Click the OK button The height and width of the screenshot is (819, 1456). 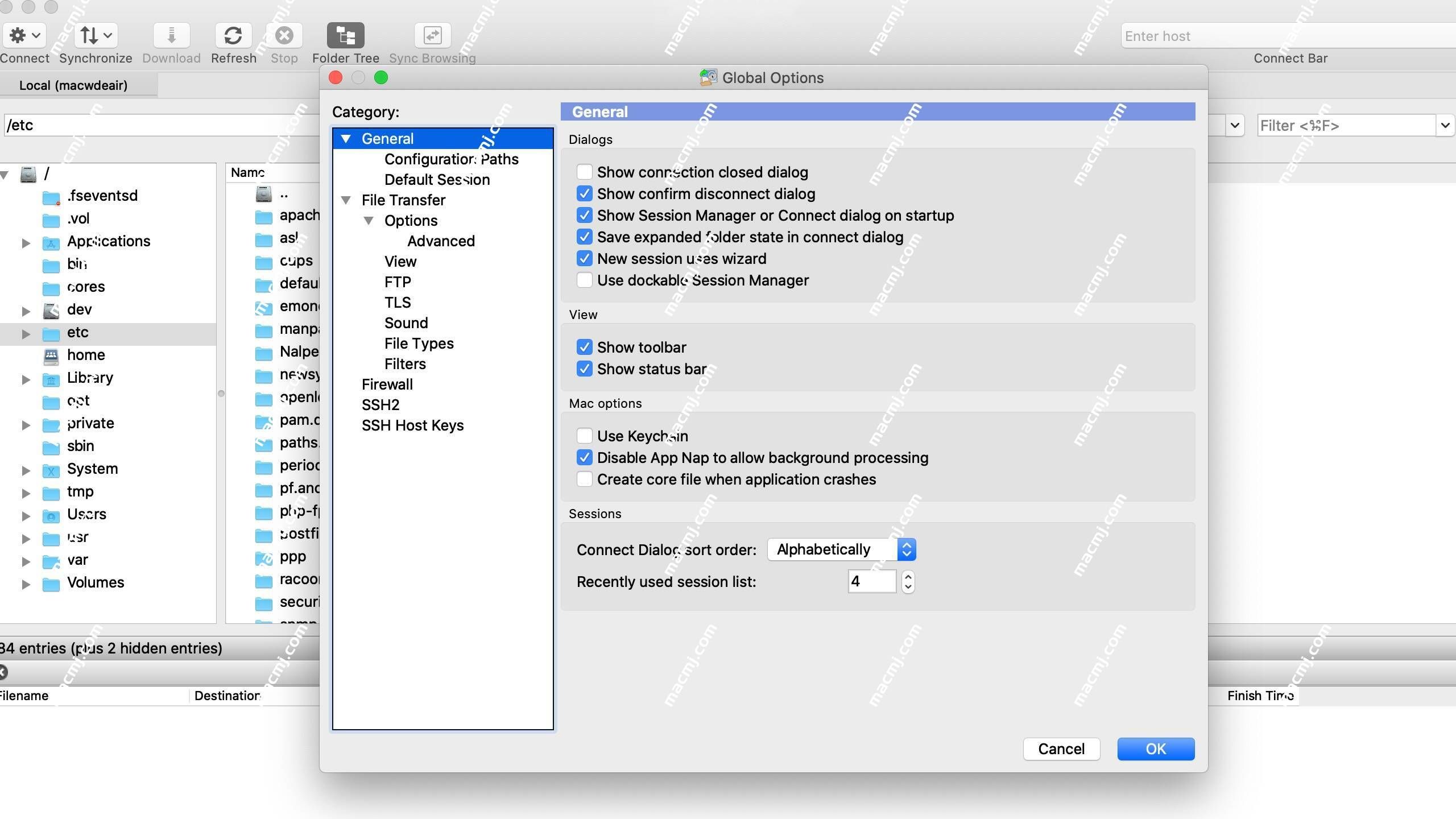click(1156, 748)
